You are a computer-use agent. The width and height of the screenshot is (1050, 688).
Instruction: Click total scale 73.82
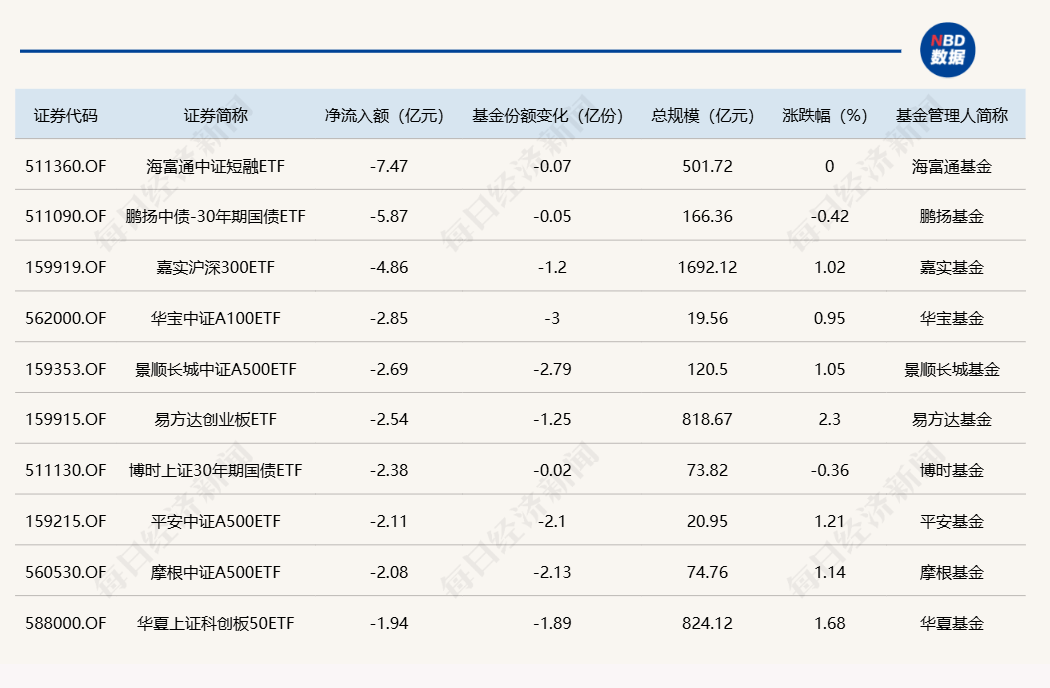point(707,470)
